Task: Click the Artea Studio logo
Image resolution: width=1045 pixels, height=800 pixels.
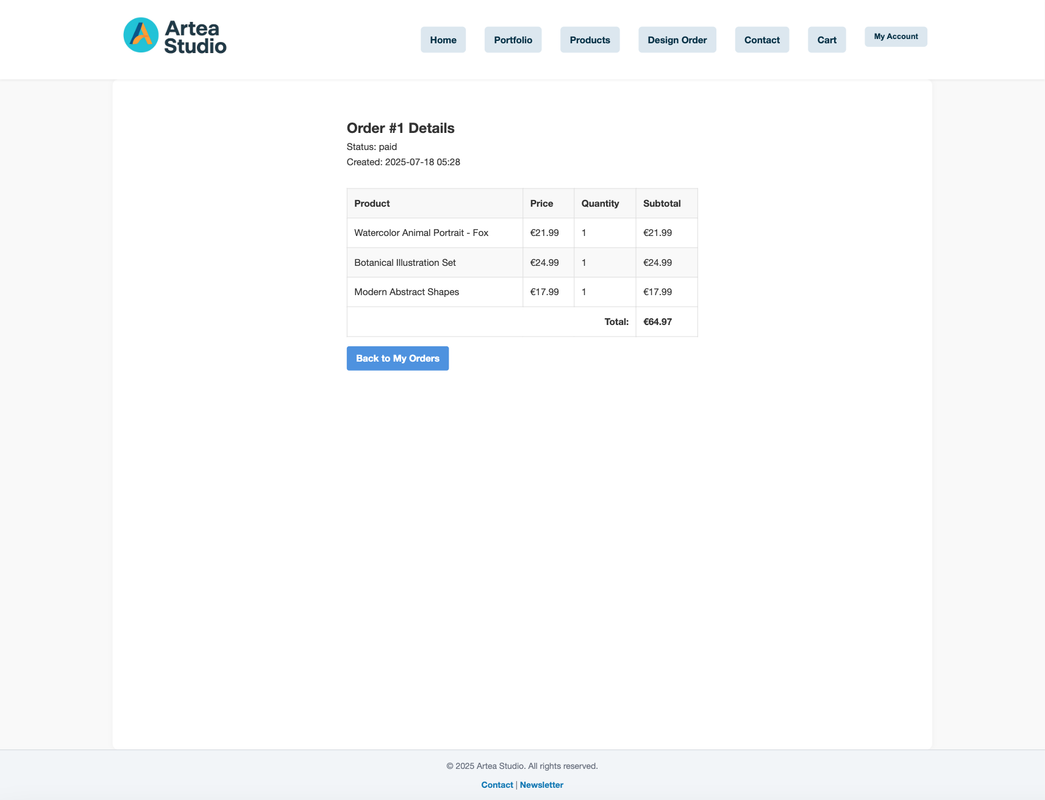Action: pyautogui.click(x=175, y=35)
